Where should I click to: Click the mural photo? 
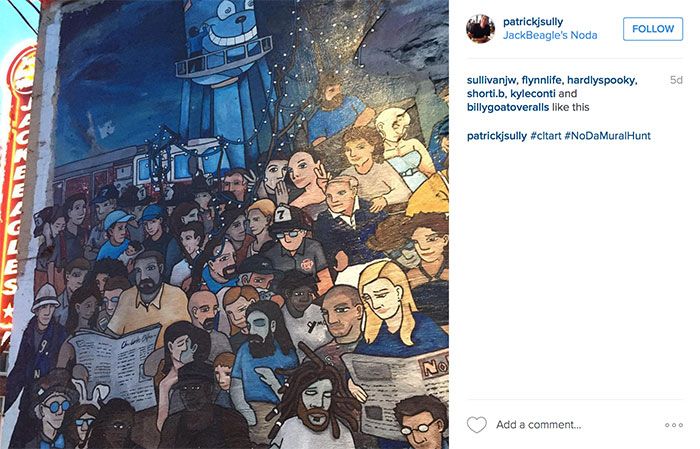224,224
